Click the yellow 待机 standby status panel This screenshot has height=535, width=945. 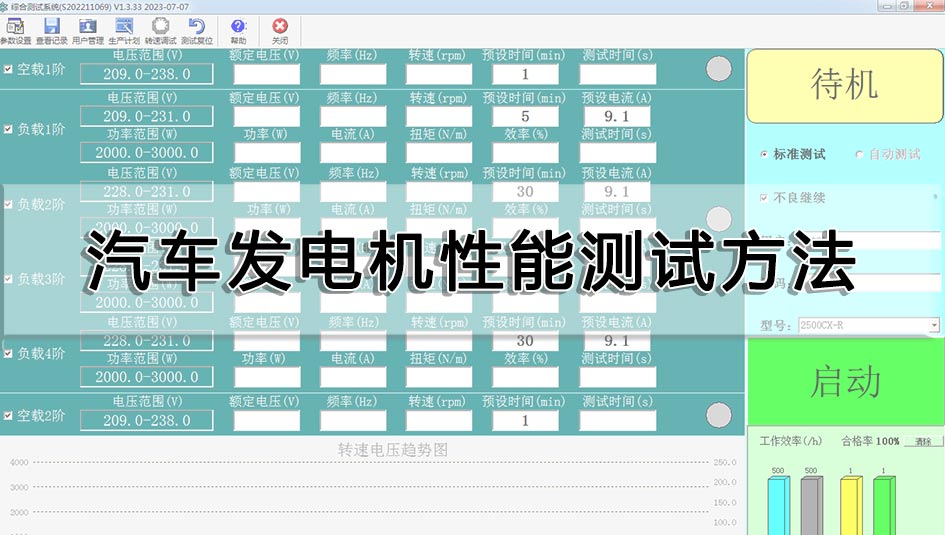pyautogui.click(x=844, y=86)
